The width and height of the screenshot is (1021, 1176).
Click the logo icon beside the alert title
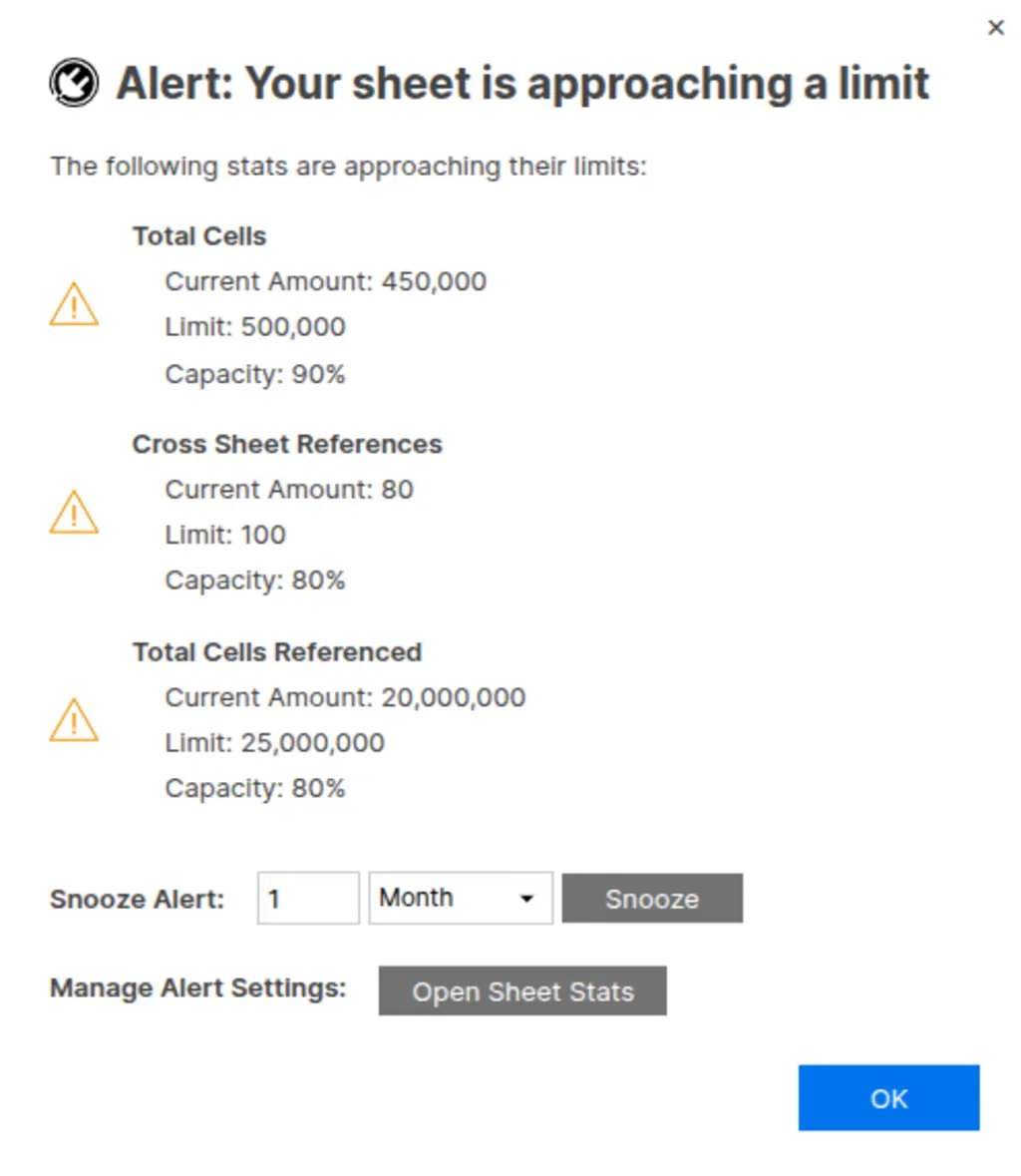pos(74,84)
